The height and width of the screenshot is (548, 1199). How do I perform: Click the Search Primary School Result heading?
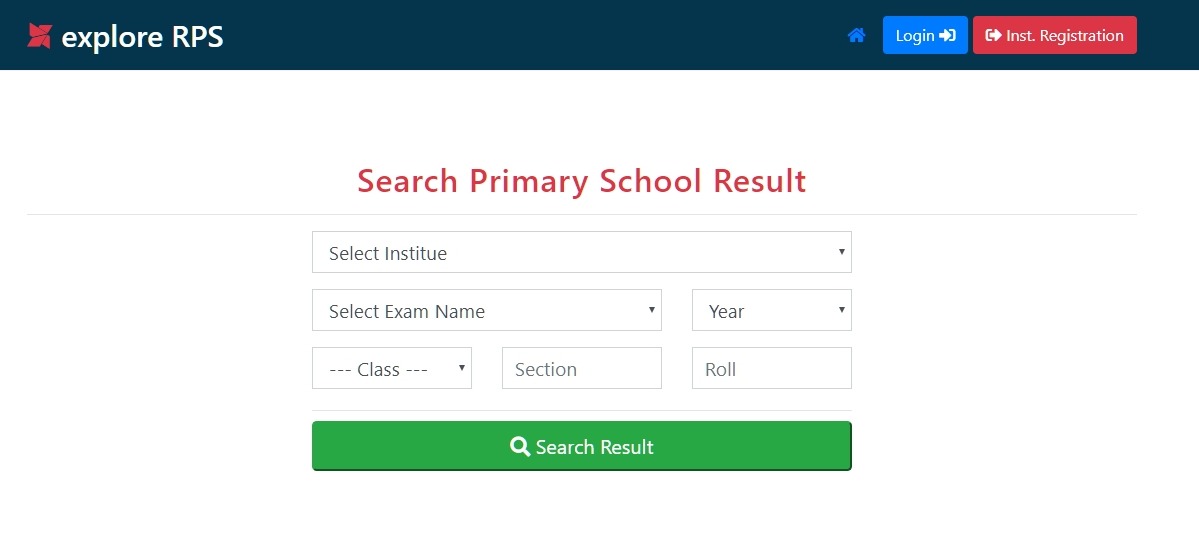pos(581,181)
